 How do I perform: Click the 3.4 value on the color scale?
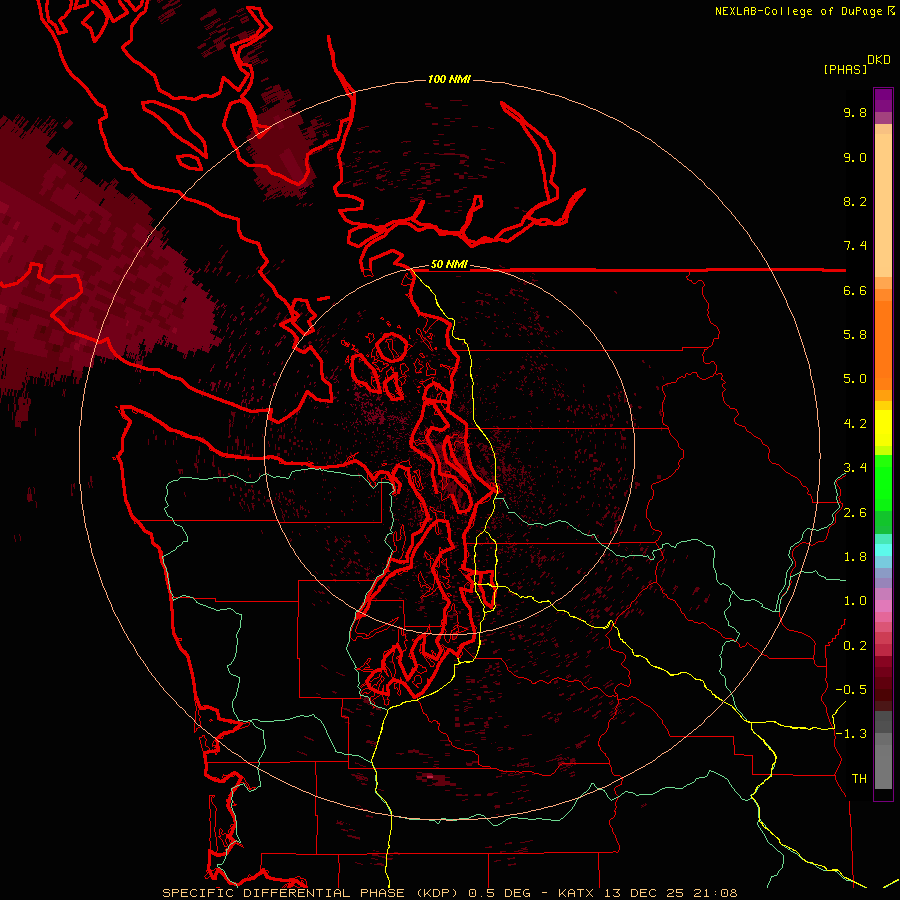(x=855, y=468)
